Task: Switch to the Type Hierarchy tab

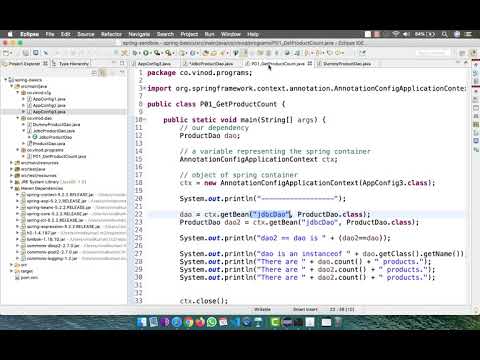Action: coord(73,64)
